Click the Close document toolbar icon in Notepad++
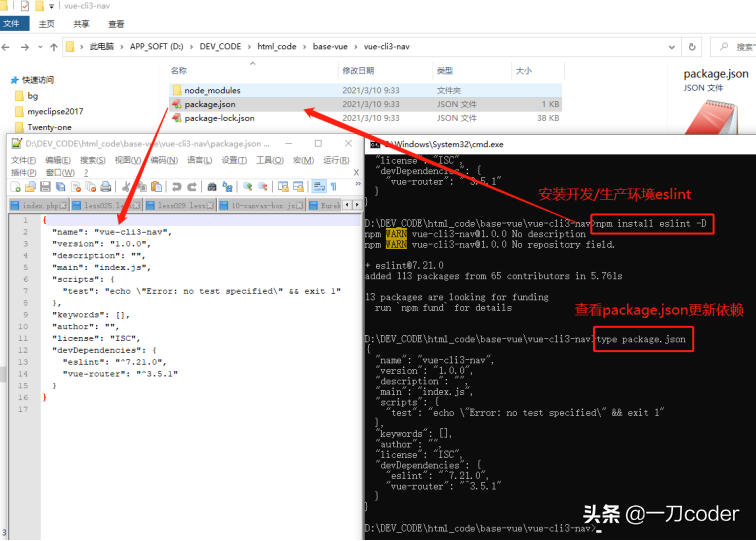756x541 pixels. click(76, 187)
